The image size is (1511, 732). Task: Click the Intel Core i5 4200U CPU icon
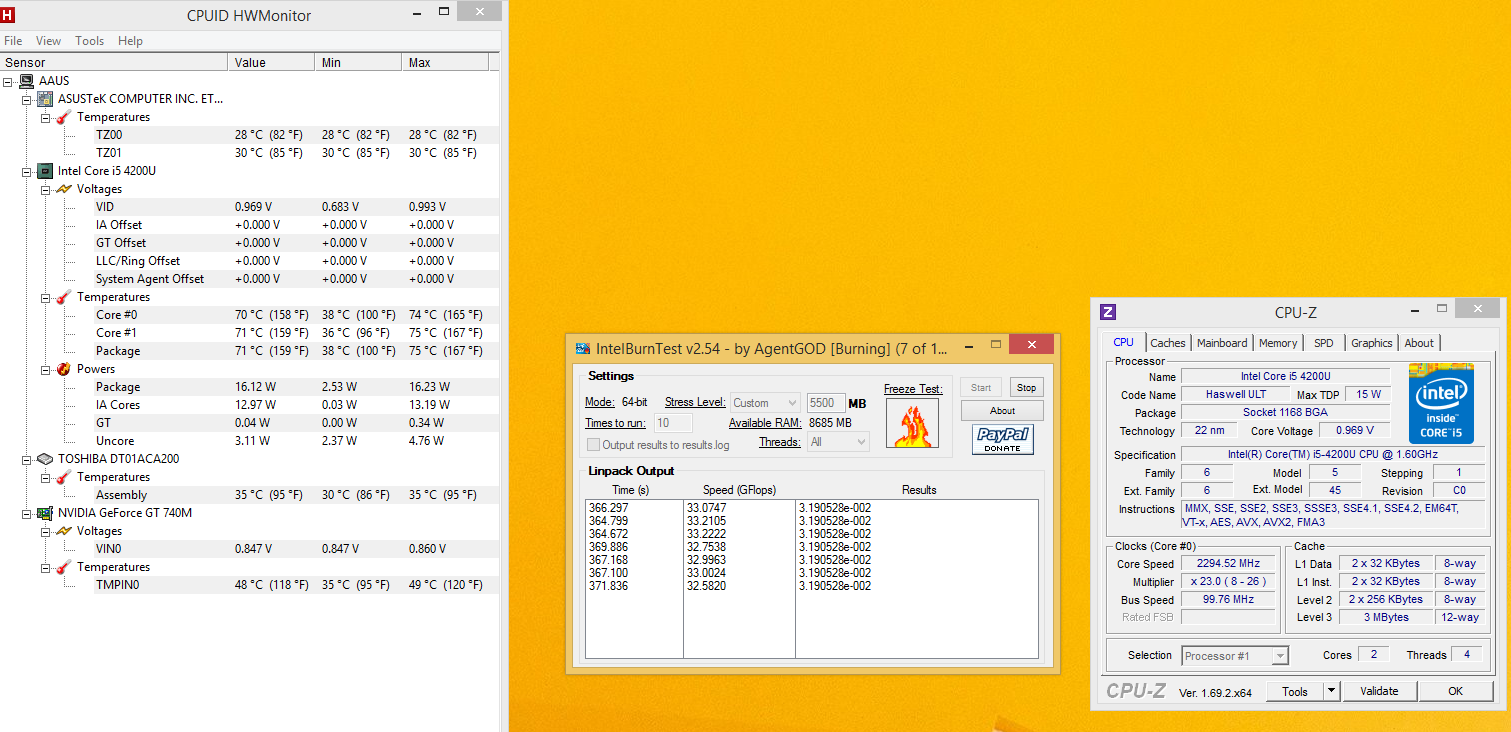tap(45, 171)
